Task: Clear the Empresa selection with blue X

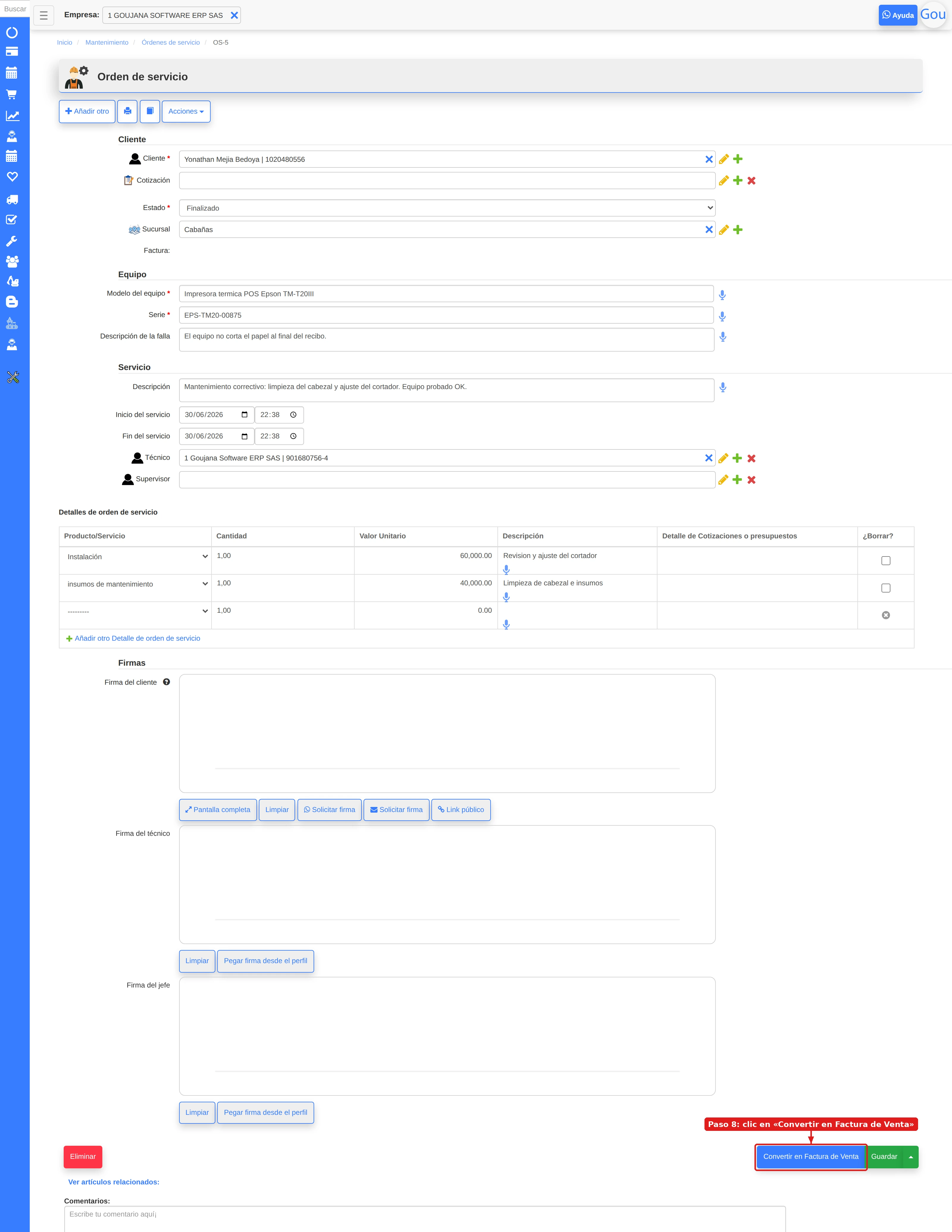Action: tap(234, 15)
